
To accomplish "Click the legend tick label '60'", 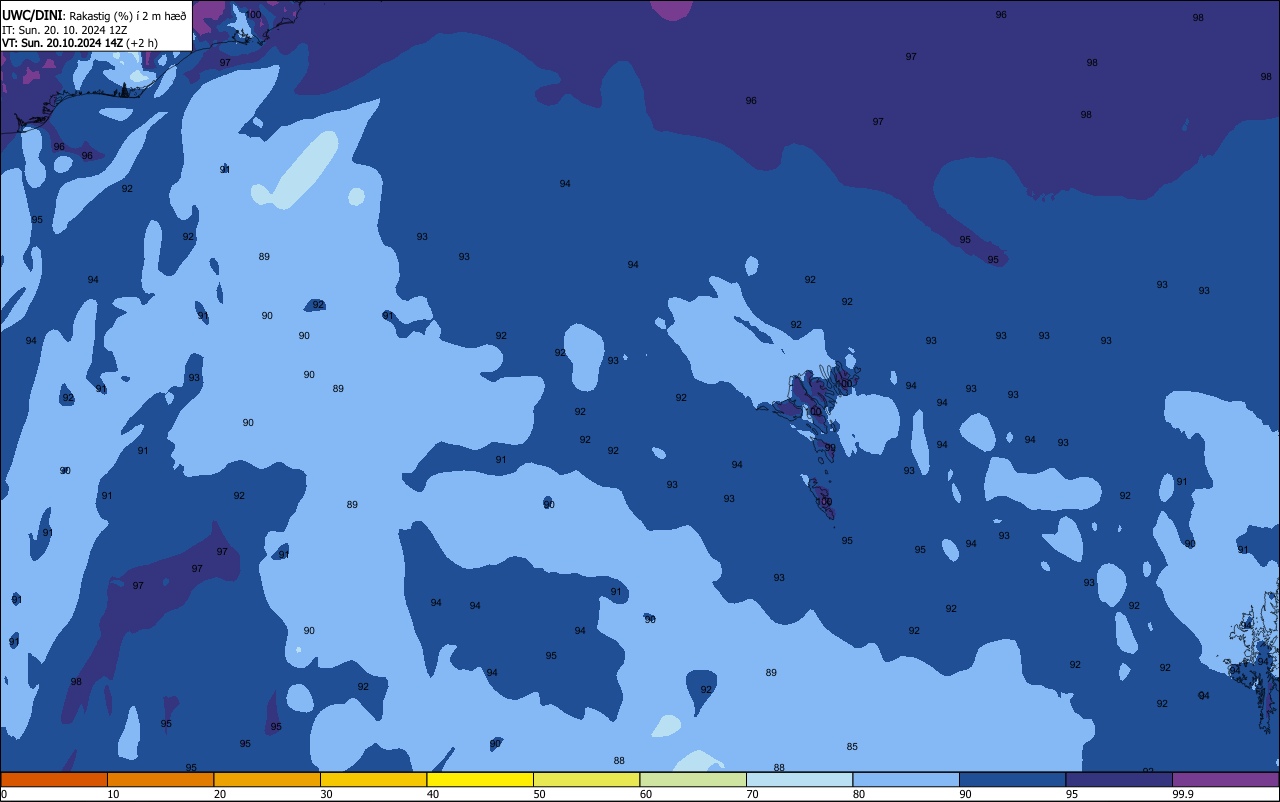I will coord(646,794).
